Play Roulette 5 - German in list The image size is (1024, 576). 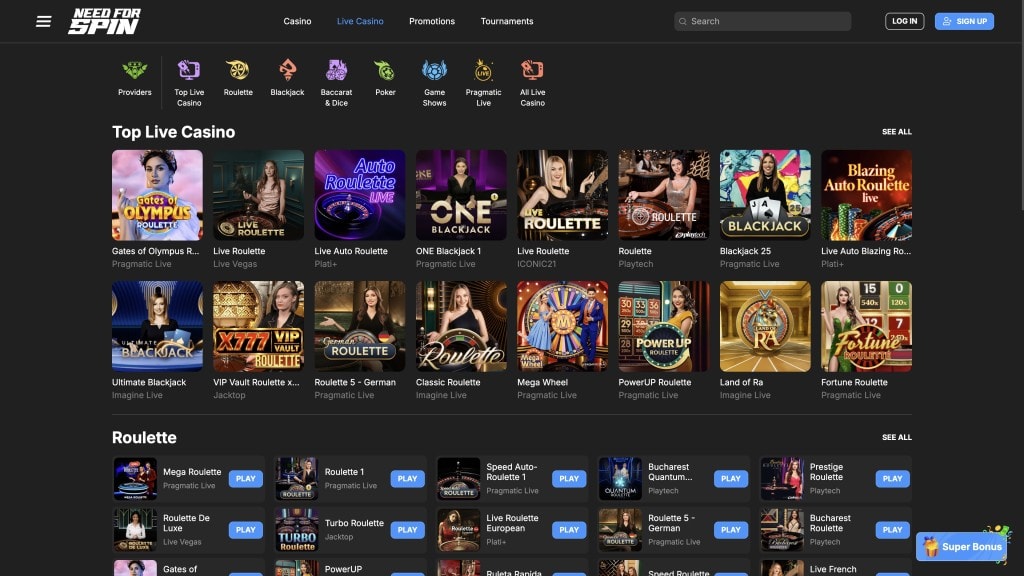click(x=731, y=530)
